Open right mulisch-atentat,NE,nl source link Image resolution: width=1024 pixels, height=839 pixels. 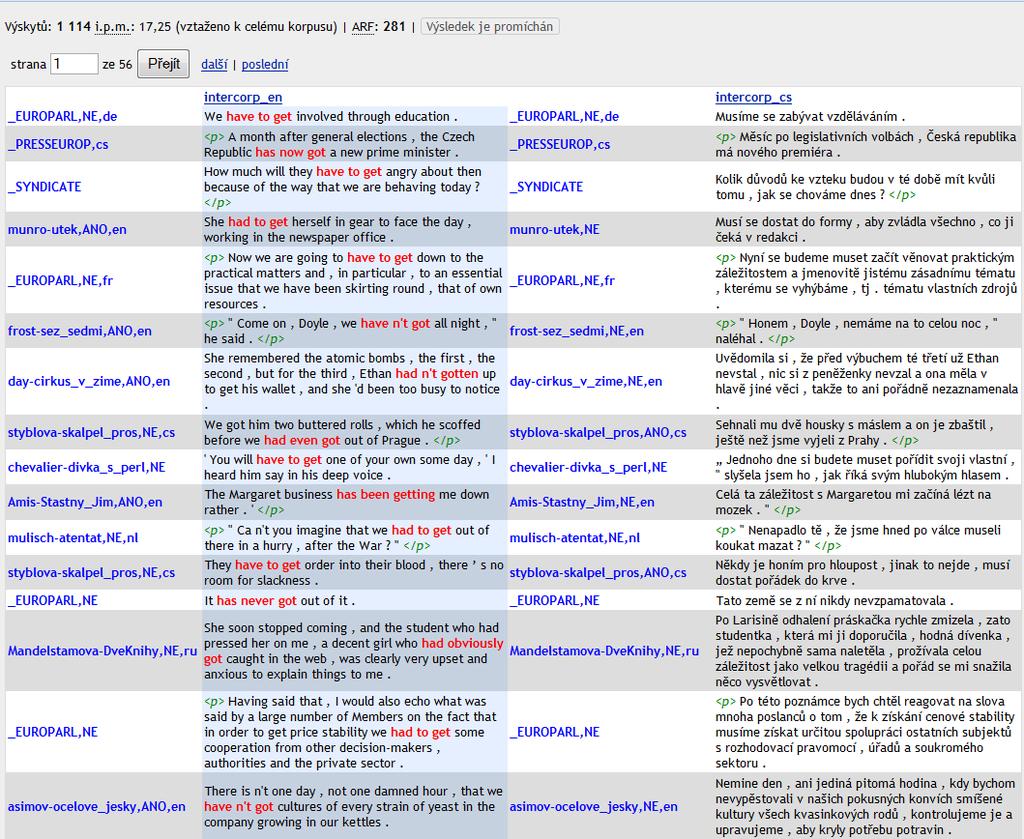[x=575, y=538]
